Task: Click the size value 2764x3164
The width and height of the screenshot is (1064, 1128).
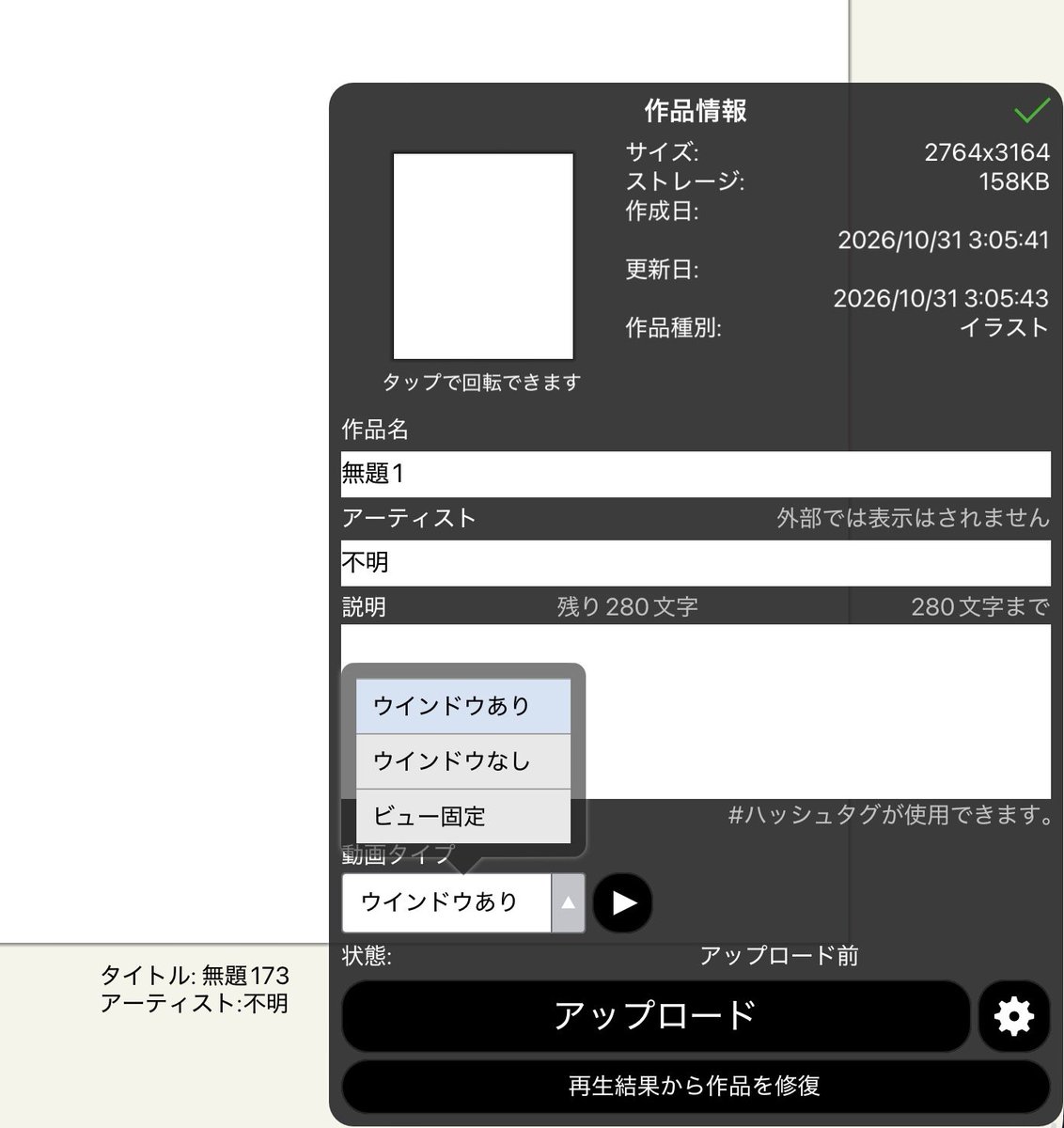Action: [x=987, y=152]
